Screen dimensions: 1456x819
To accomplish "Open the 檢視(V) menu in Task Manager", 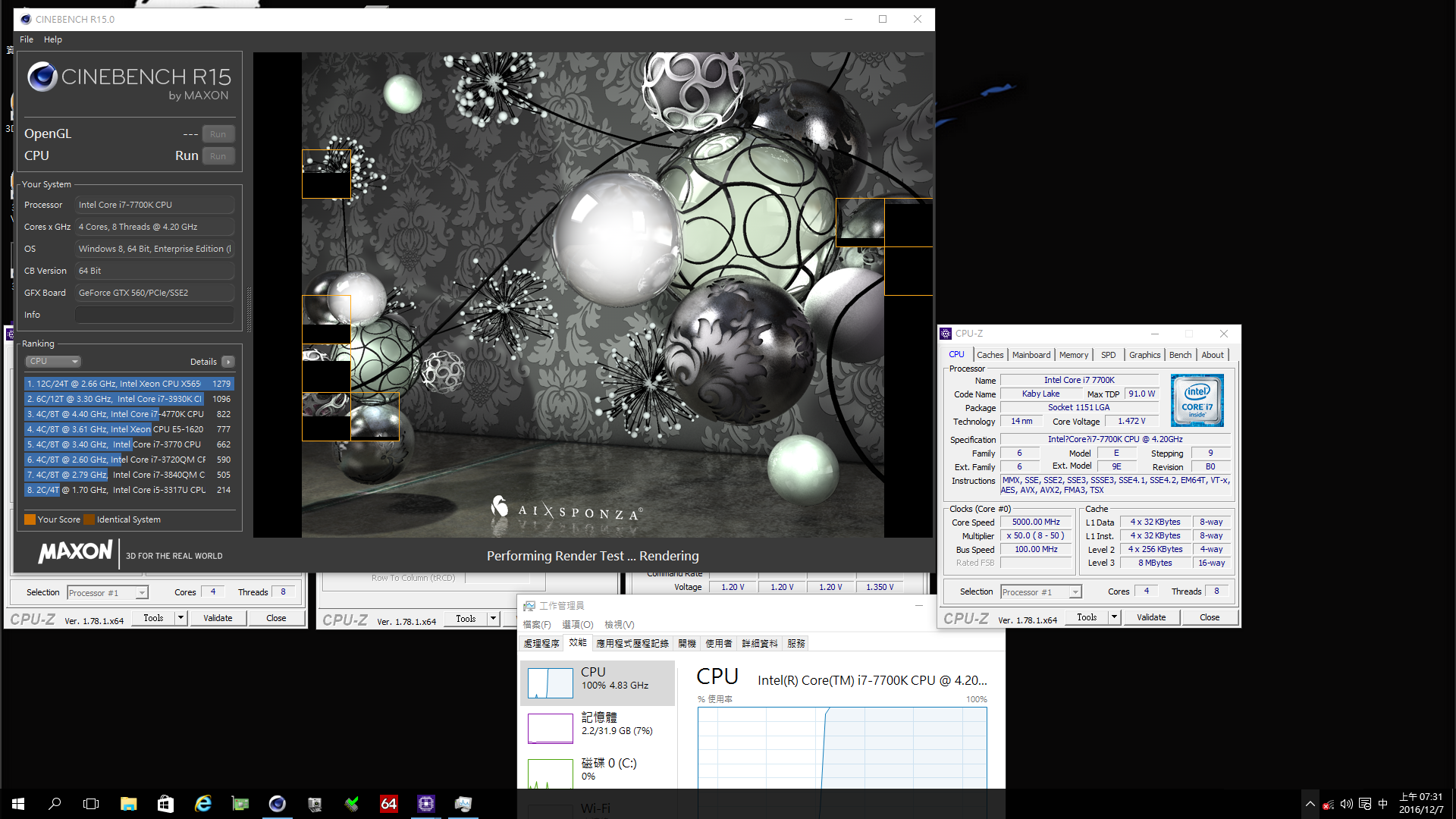I will click(619, 625).
